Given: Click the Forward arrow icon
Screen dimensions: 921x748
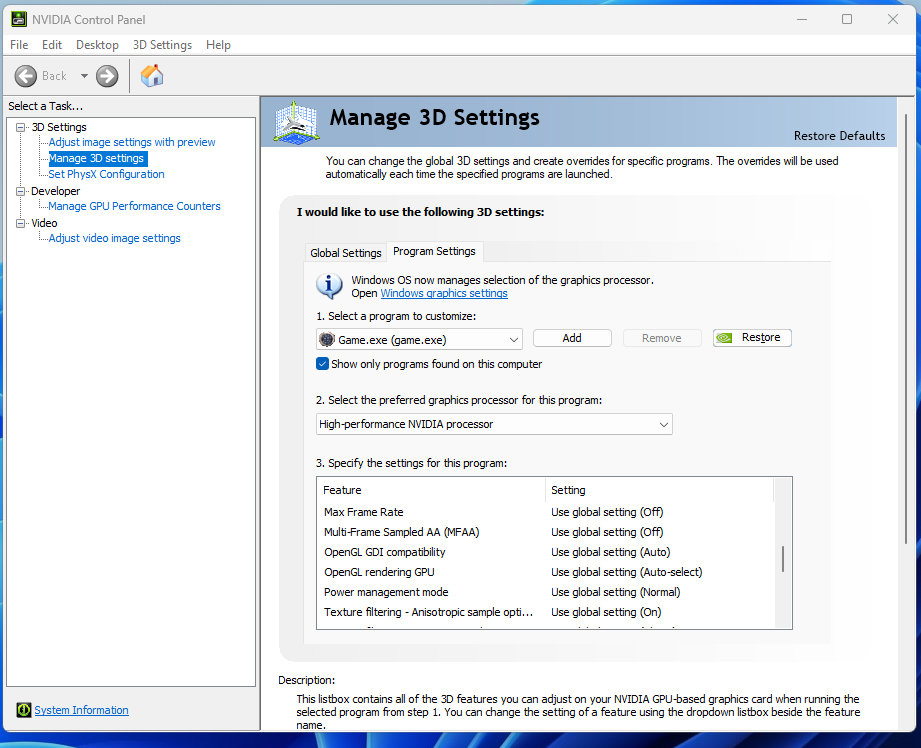Looking at the screenshot, I should point(107,76).
